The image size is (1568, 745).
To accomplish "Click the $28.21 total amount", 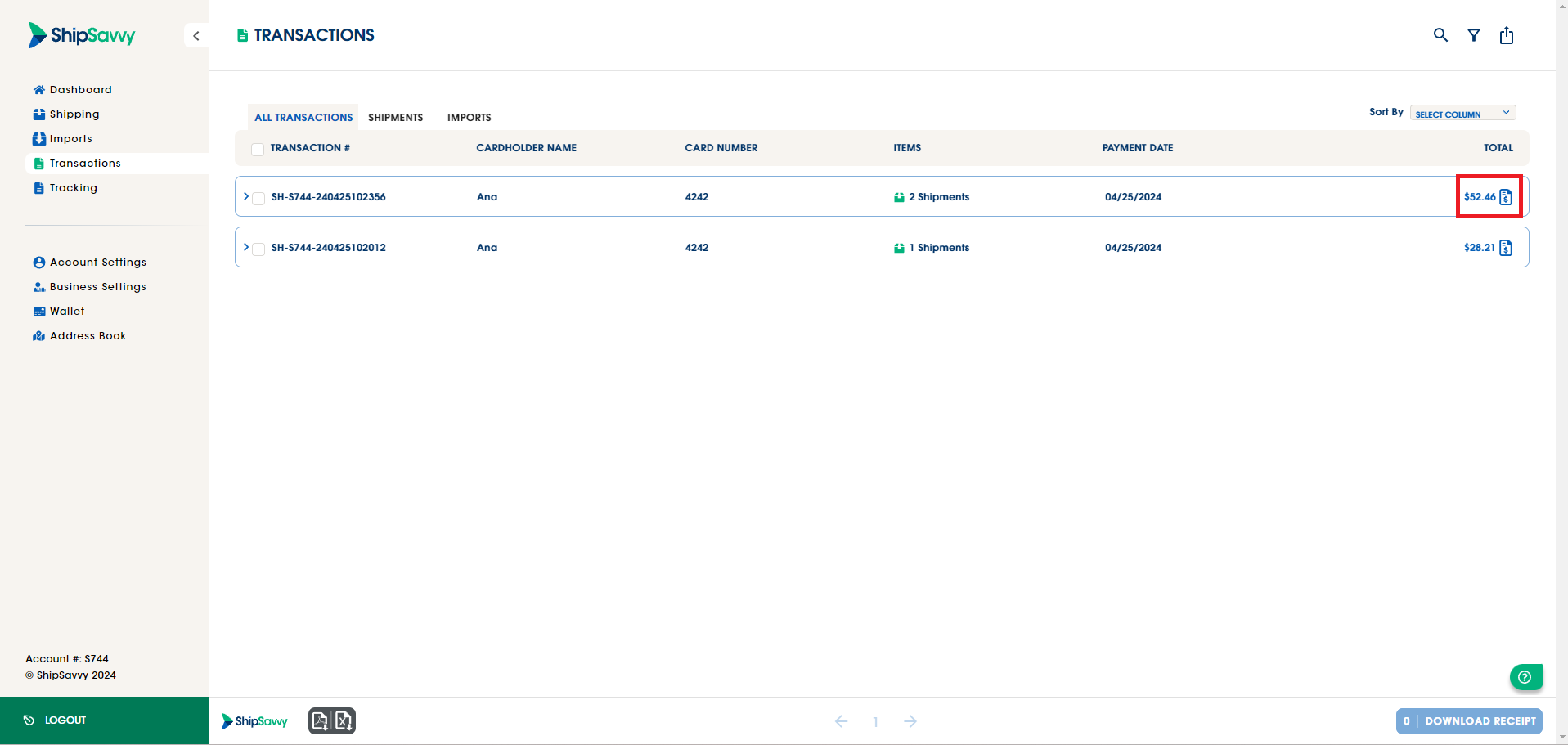I will pos(1480,248).
